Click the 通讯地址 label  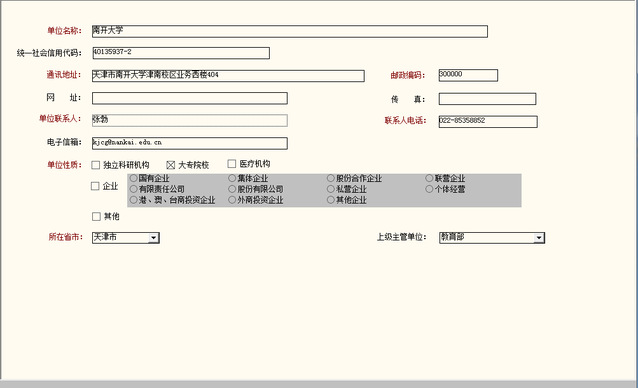(x=63, y=74)
